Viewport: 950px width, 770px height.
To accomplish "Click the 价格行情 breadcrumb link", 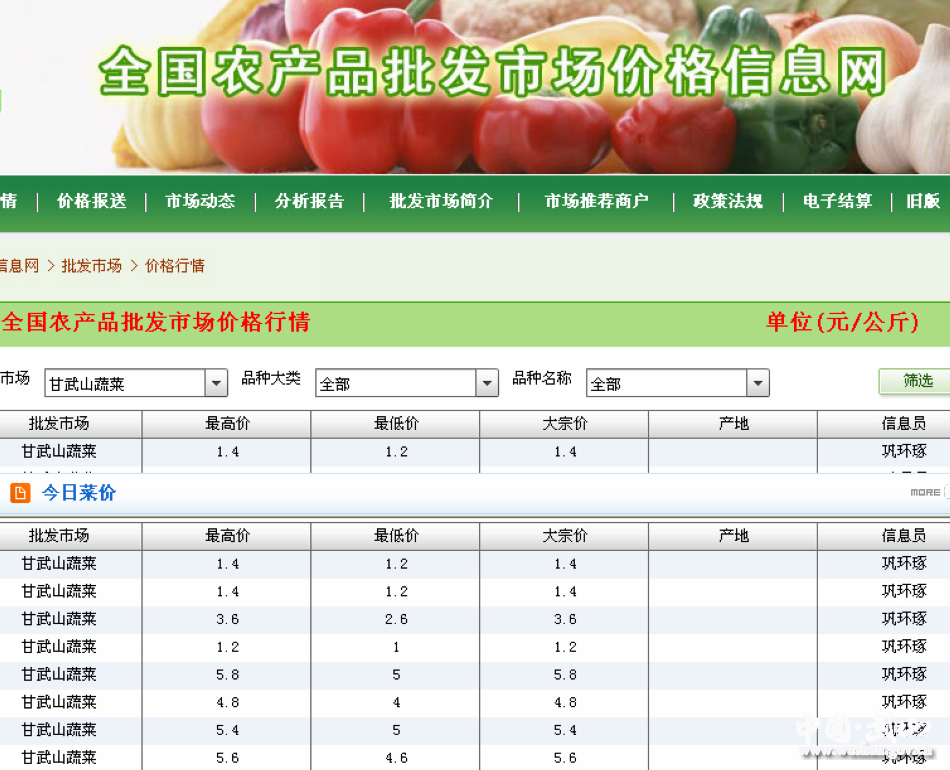I will (175, 266).
